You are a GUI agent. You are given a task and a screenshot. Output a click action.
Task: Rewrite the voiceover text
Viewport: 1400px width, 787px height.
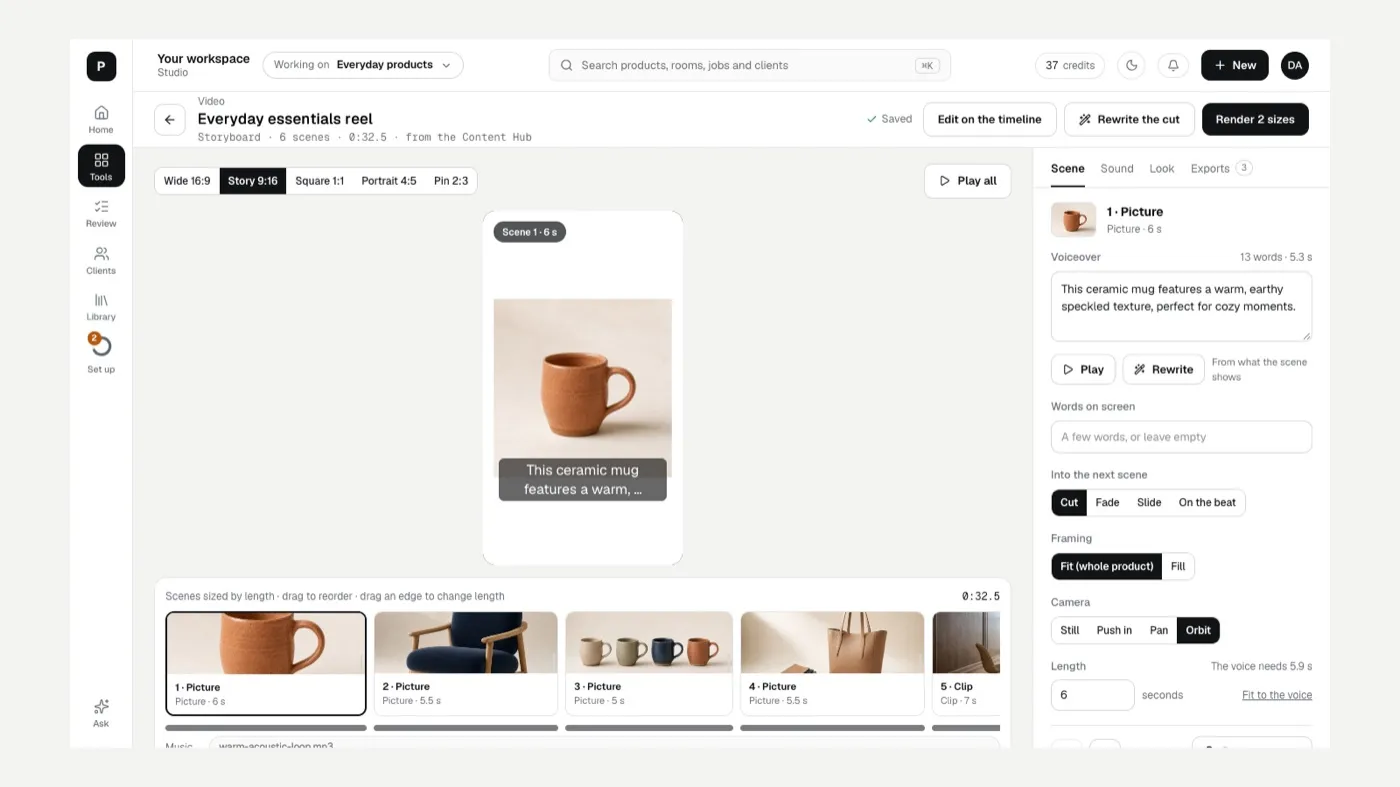click(1163, 369)
